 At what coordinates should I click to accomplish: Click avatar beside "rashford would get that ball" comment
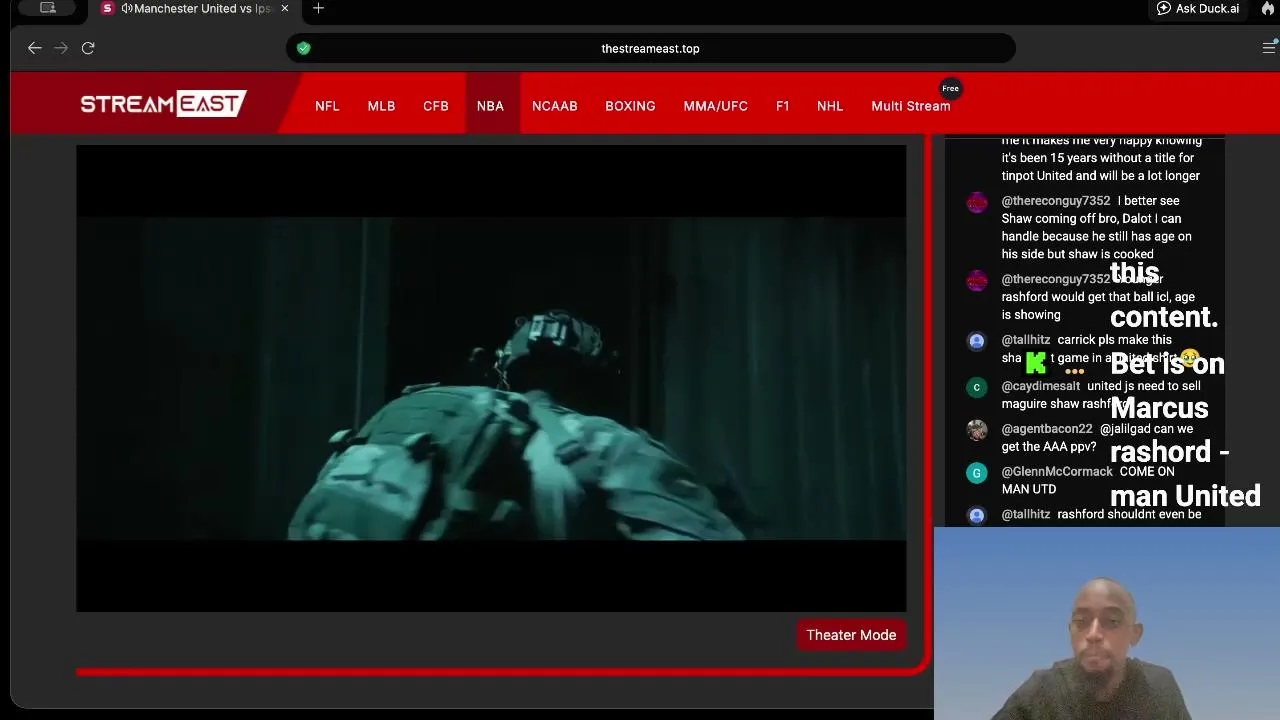(x=977, y=281)
